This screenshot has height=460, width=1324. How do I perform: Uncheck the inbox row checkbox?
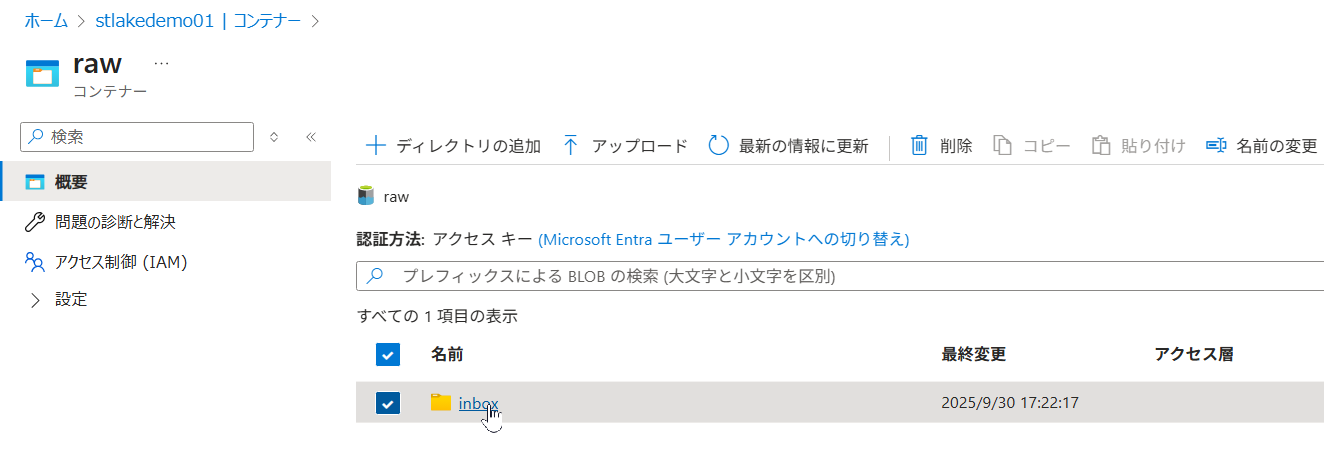pos(388,403)
